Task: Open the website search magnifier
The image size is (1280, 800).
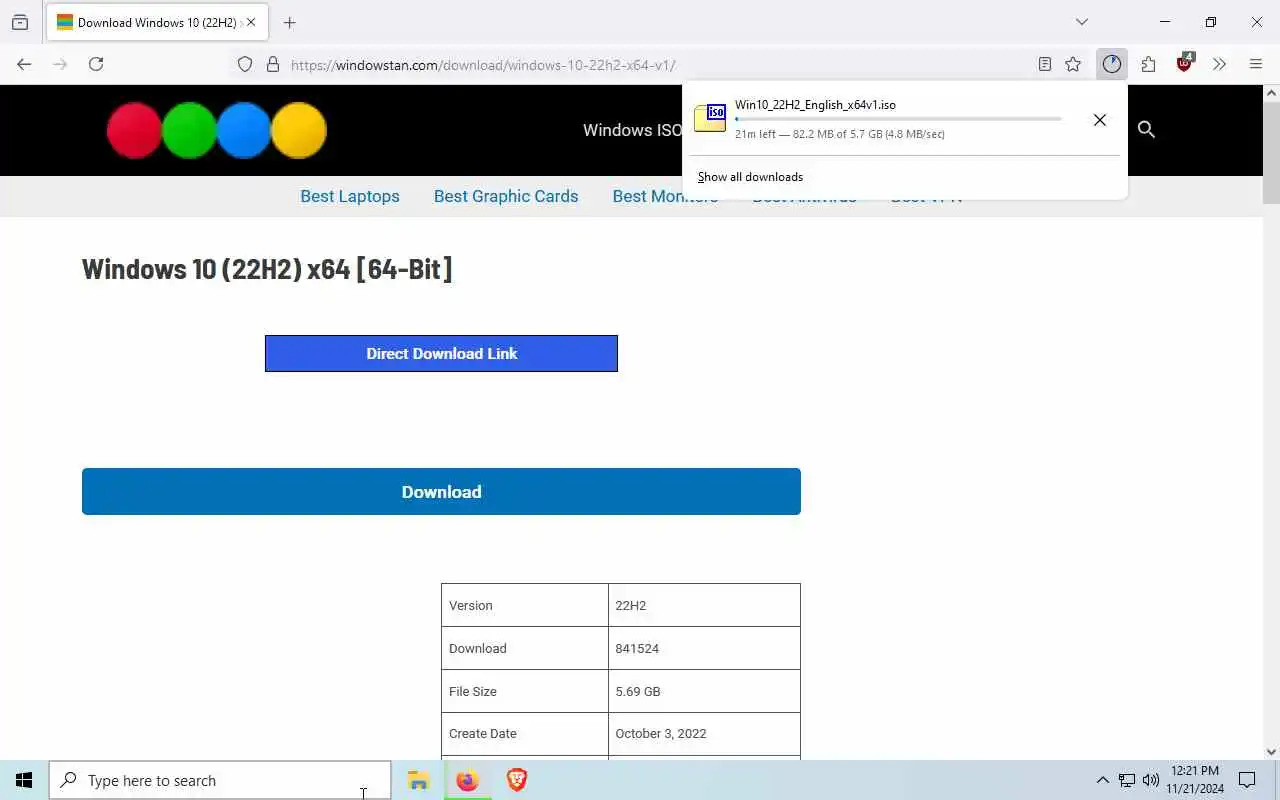Action: [1146, 129]
